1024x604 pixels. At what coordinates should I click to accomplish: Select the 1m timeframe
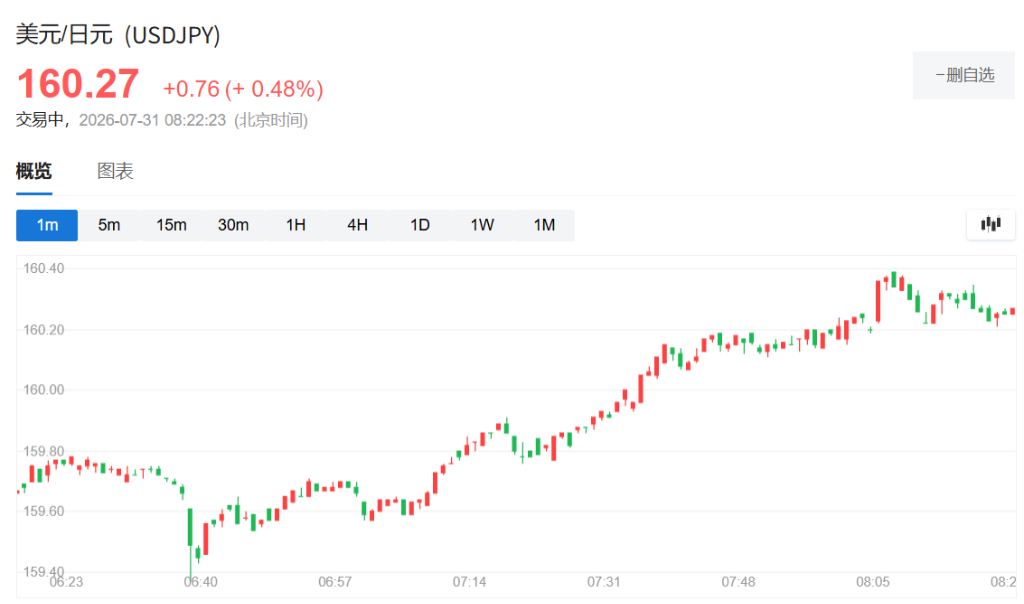[47, 225]
